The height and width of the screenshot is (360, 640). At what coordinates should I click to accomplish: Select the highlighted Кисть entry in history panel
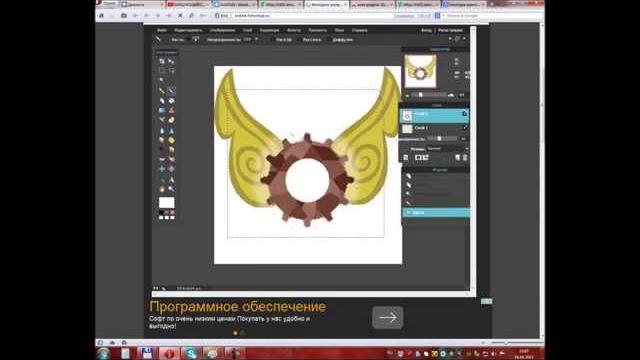[x=436, y=213]
